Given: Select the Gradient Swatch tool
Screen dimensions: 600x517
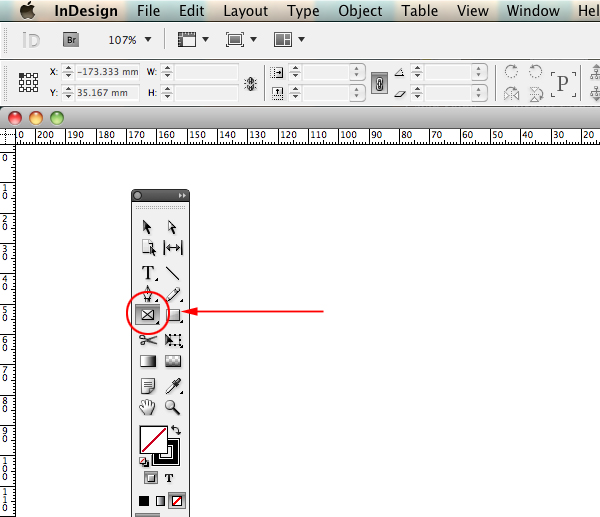Looking at the screenshot, I should [x=148, y=361].
